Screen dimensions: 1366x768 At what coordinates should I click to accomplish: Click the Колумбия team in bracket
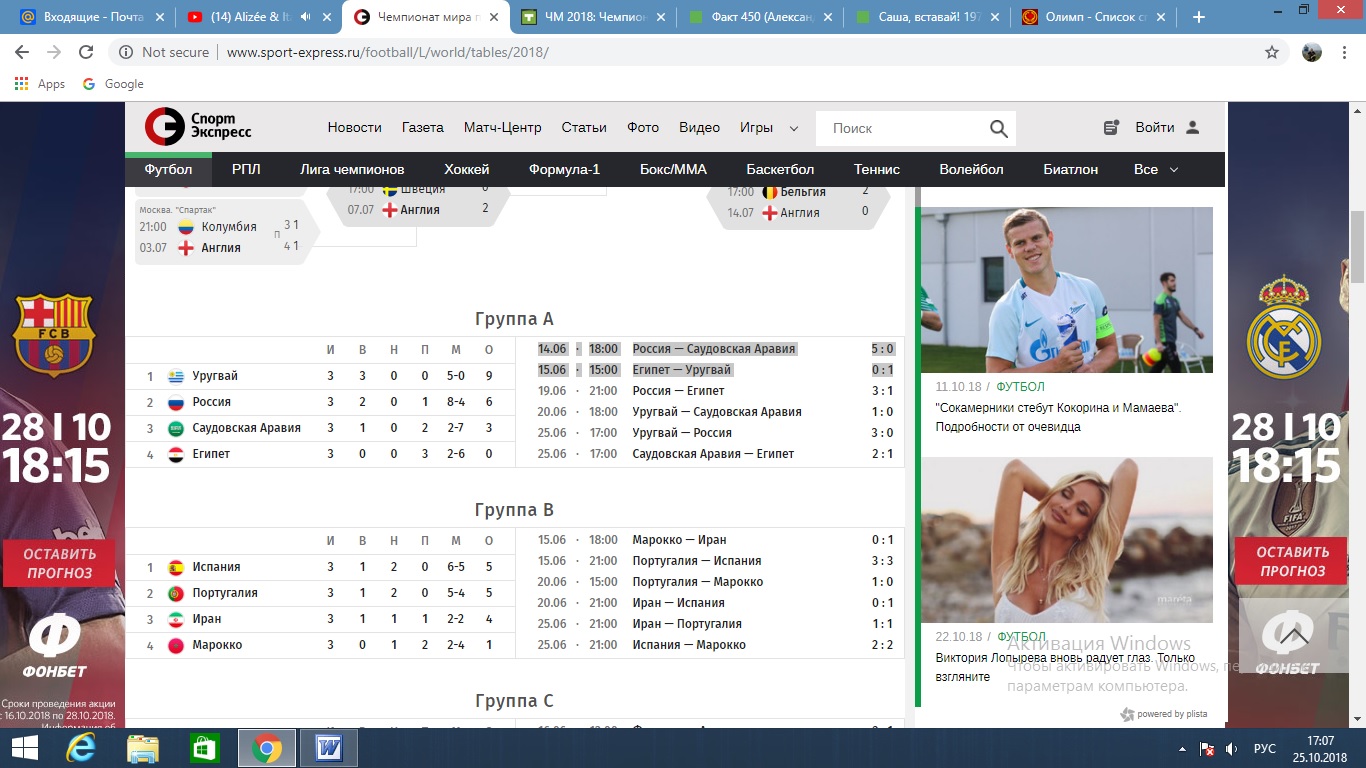coord(229,227)
